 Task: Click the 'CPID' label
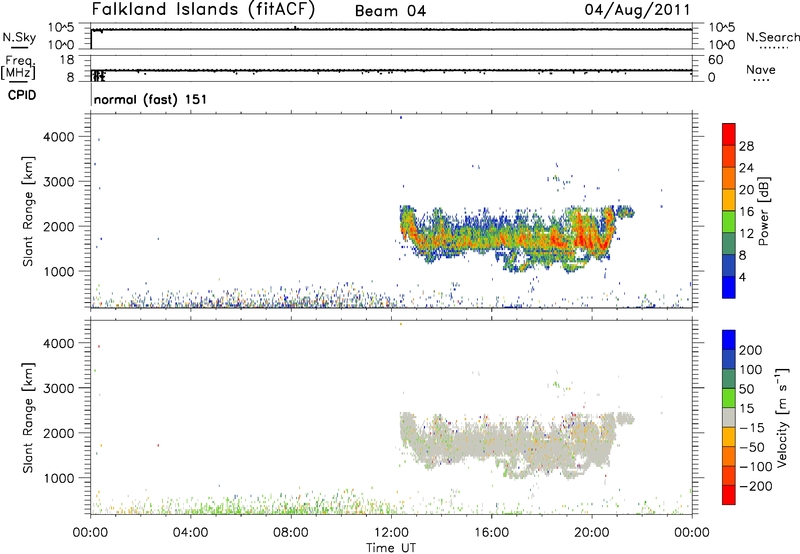pyautogui.click(x=22, y=95)
